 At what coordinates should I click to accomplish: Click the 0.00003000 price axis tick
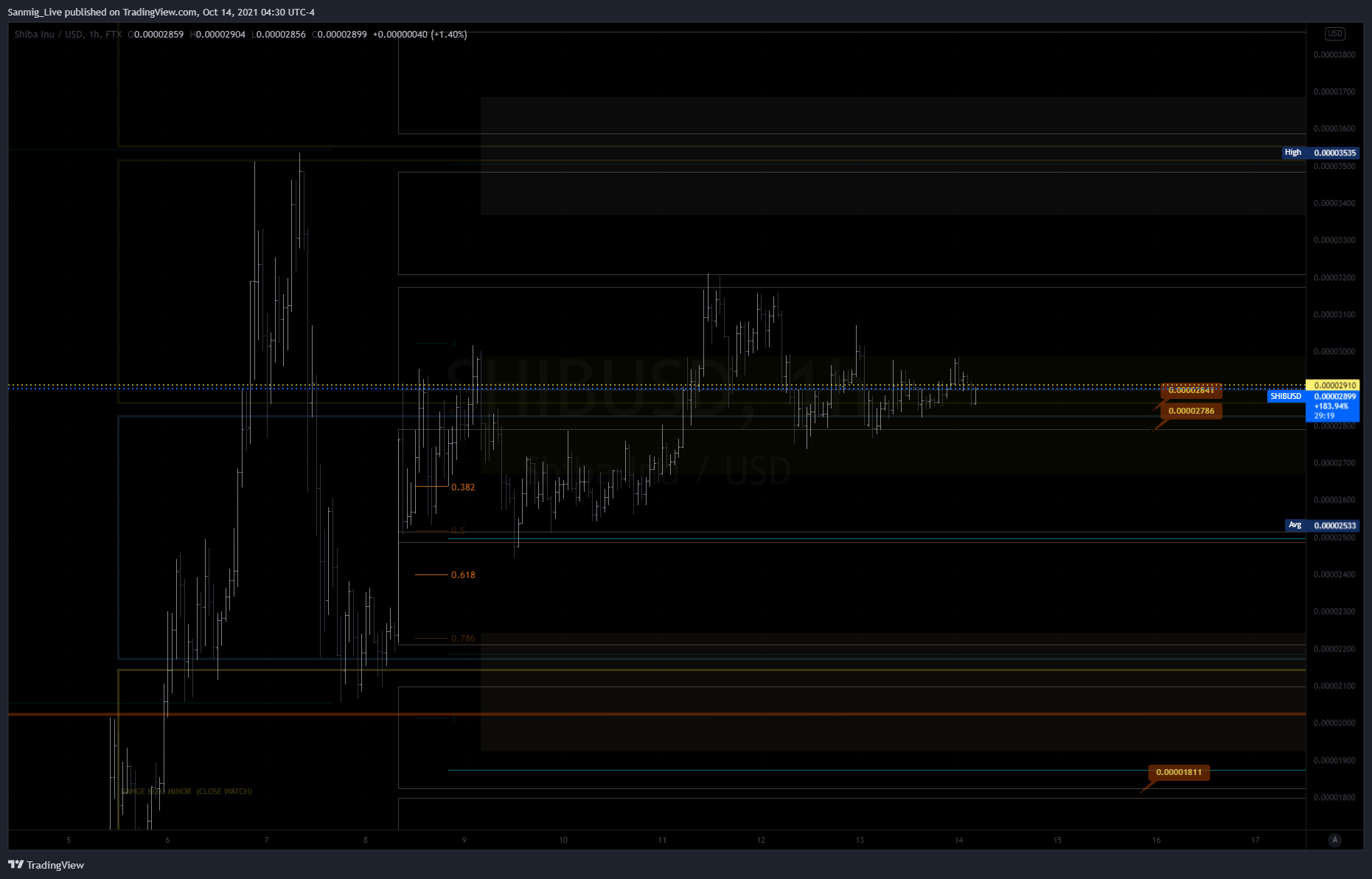click(x=1334, y=351)
